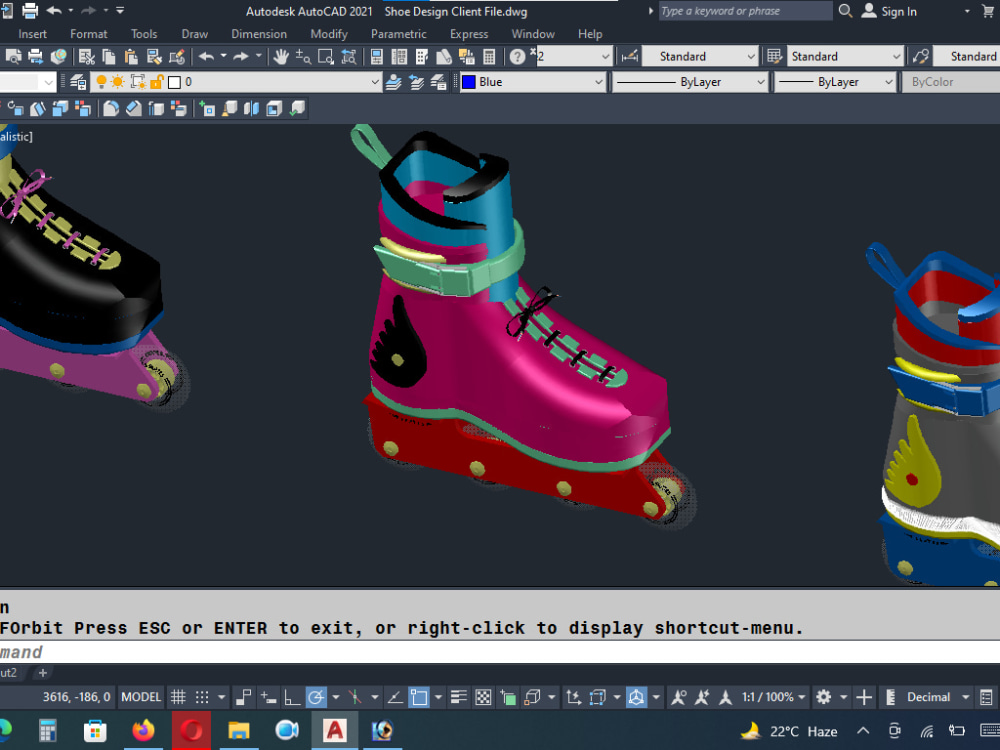Toggle the padlock to lock layer 0
Viewport: 1000px width, 750px height.
tap(155, 81)
